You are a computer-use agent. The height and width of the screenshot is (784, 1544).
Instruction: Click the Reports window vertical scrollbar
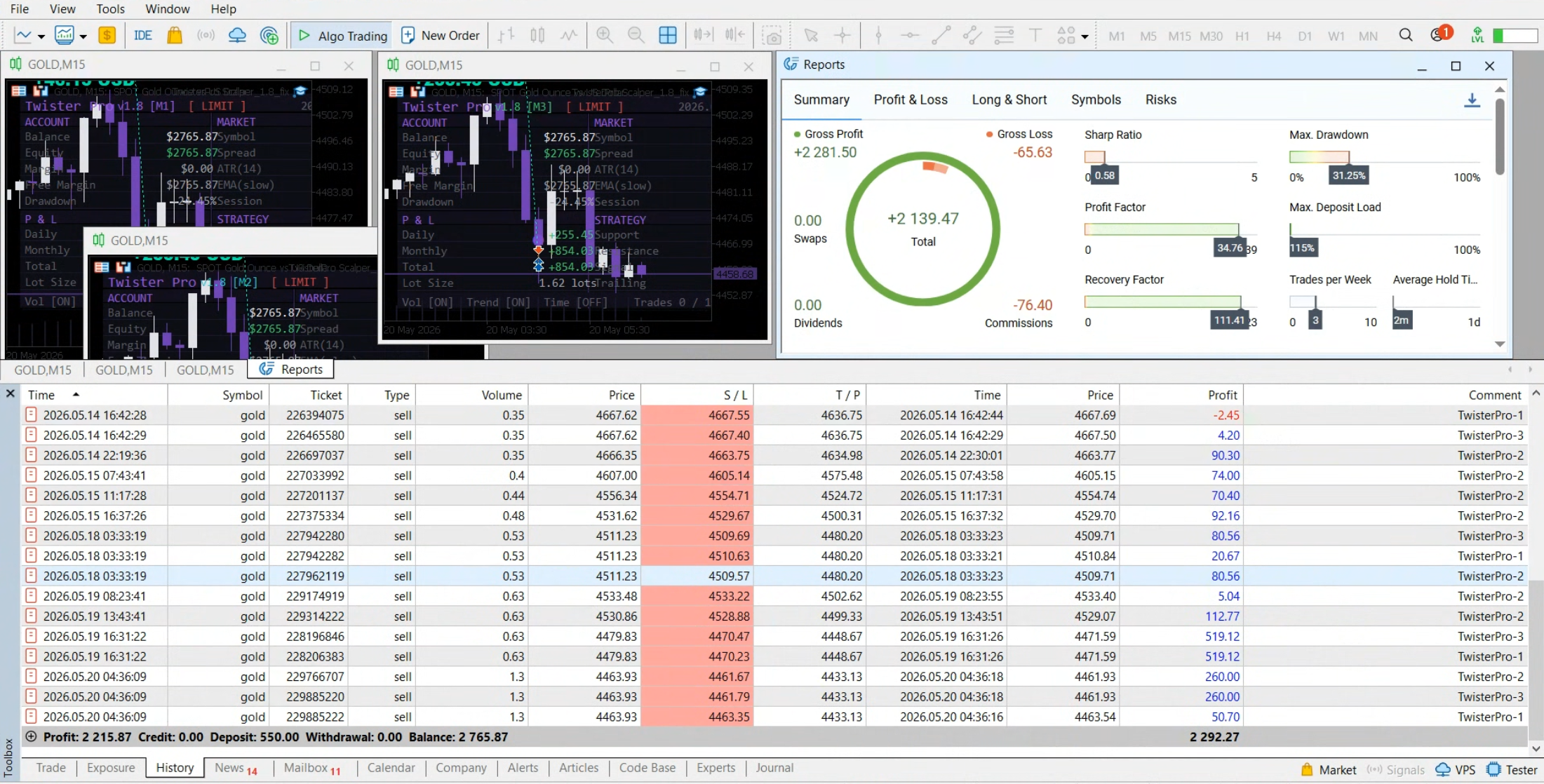(1500, 137)
